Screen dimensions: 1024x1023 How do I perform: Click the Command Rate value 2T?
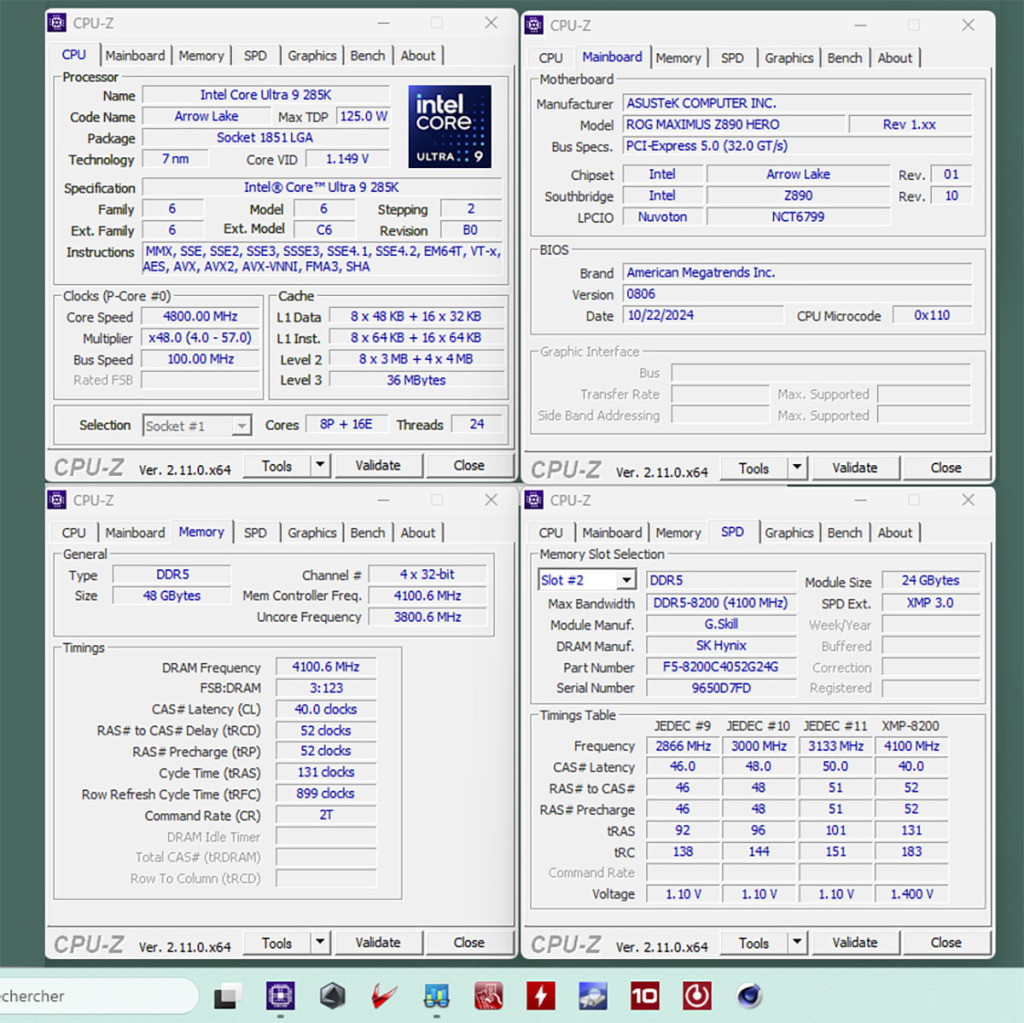point(326,815)
